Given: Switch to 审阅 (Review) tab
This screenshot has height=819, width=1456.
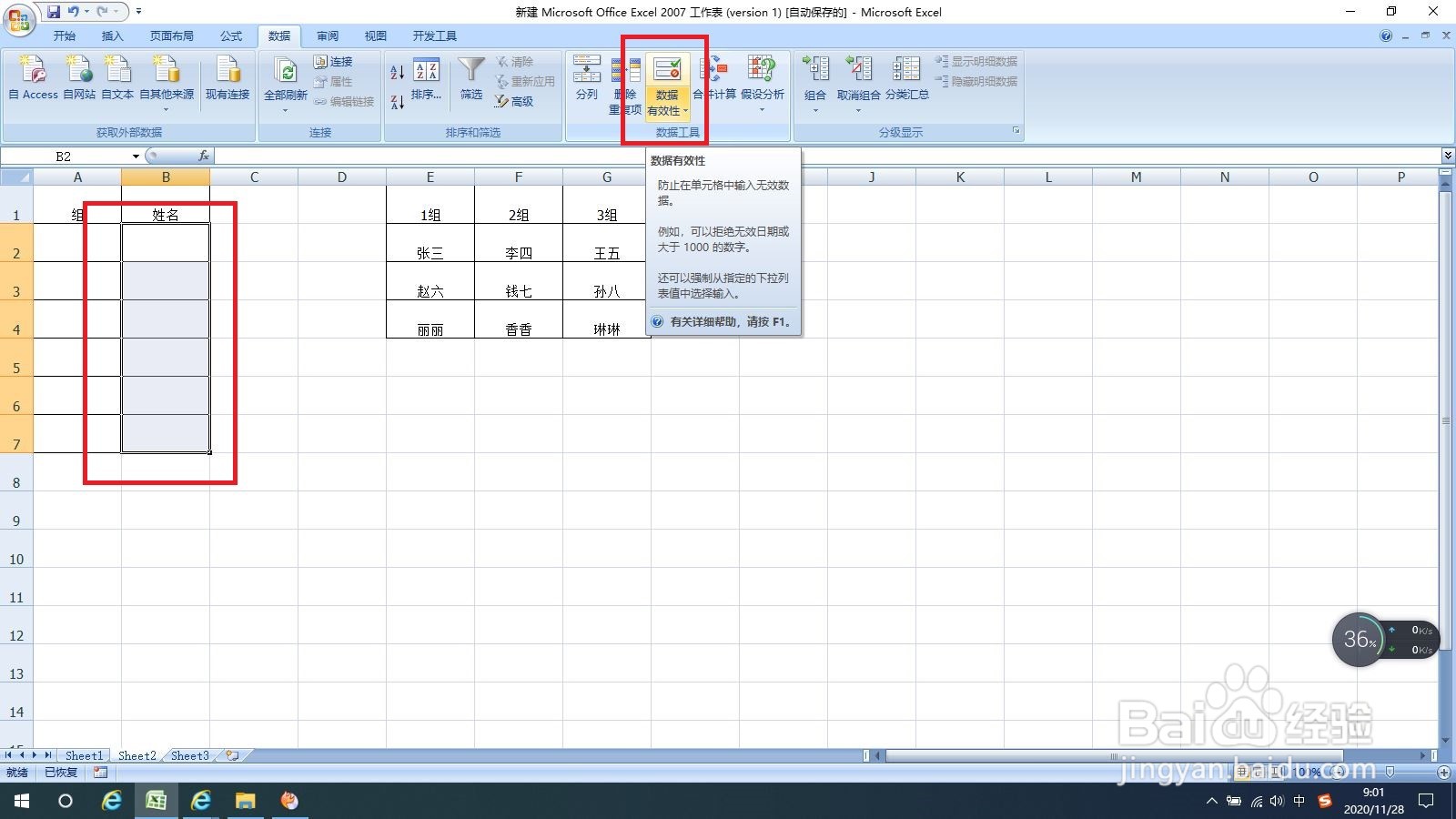Looking at the screenshot, I should pyautogui.click(x=328, y=36).
